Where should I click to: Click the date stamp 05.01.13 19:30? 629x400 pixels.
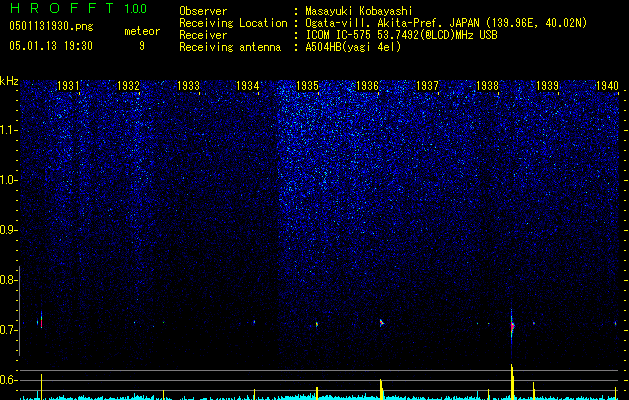pyautogui.click(x=51, y=46)
